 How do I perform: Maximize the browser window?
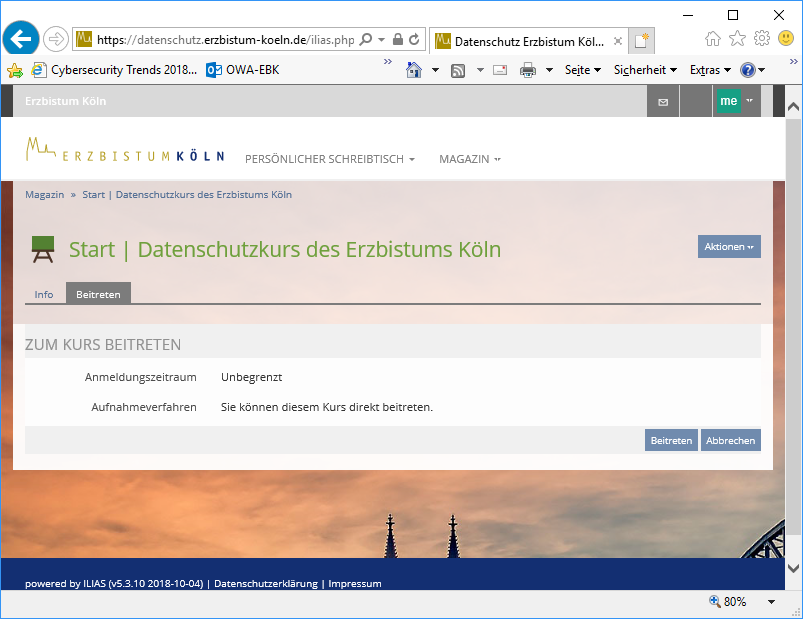[x=733, y=15]
